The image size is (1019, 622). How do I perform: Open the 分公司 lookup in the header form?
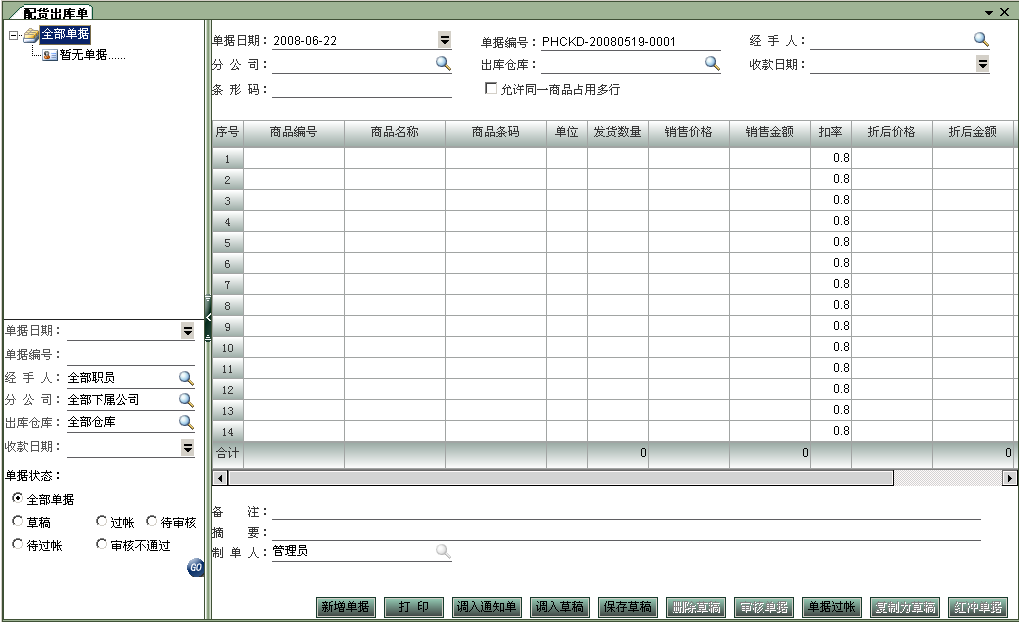click(x=441, y=63)
